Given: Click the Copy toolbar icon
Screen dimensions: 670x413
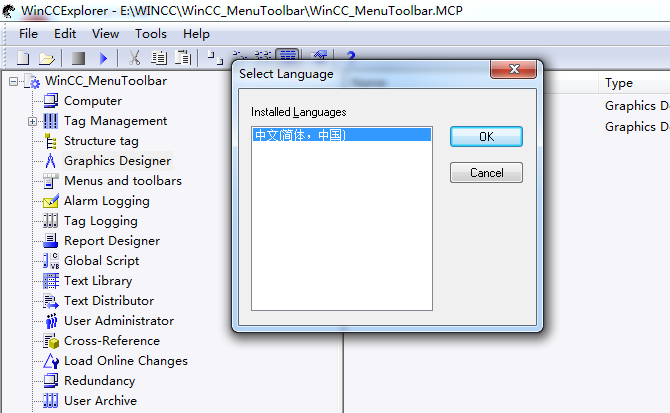Looking at the screenshot, I should (159, 58).
